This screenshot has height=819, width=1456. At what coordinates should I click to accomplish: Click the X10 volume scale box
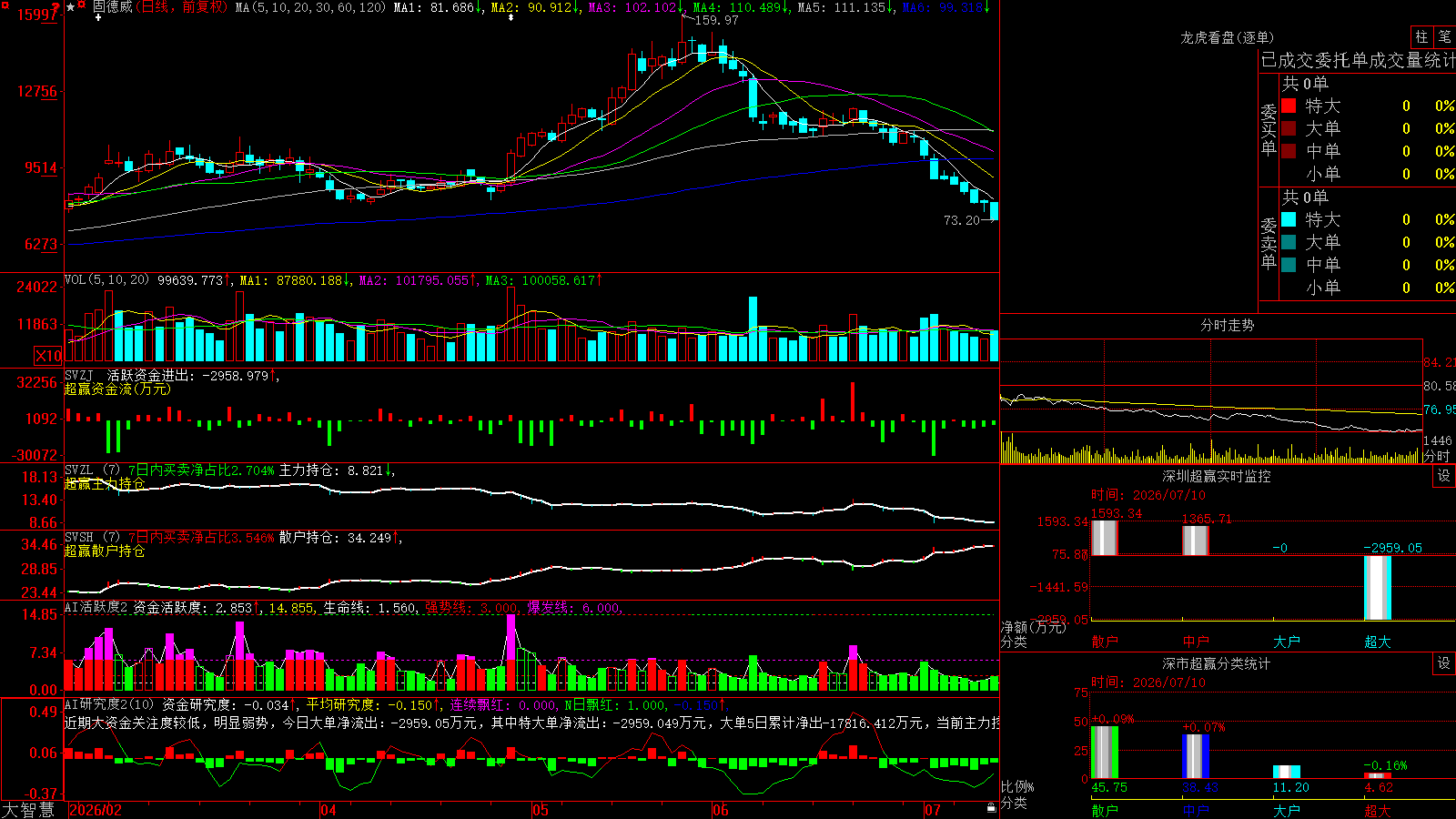(x=48, y=356)
